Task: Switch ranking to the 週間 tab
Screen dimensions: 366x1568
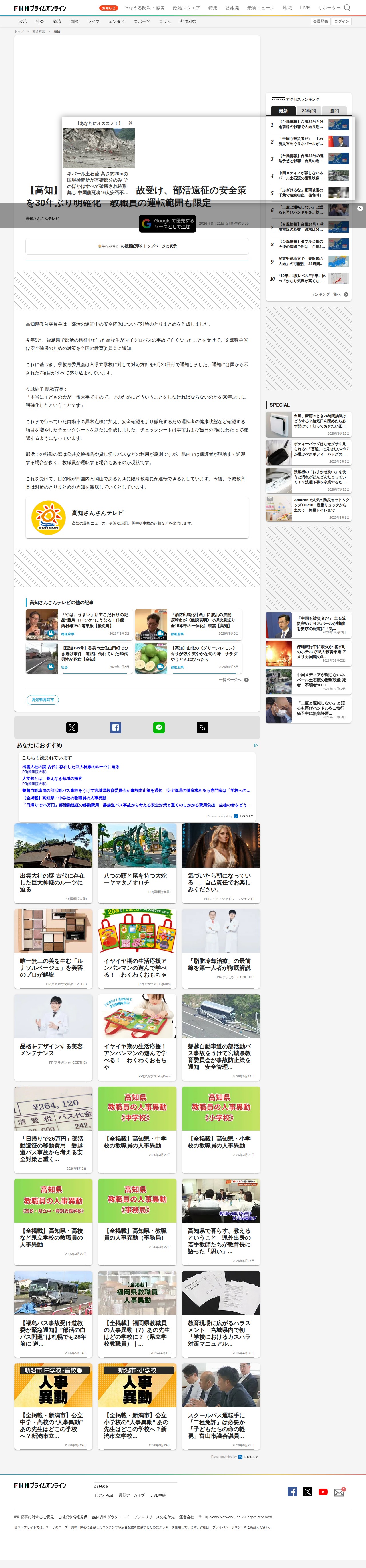Action: click(334, 111)
